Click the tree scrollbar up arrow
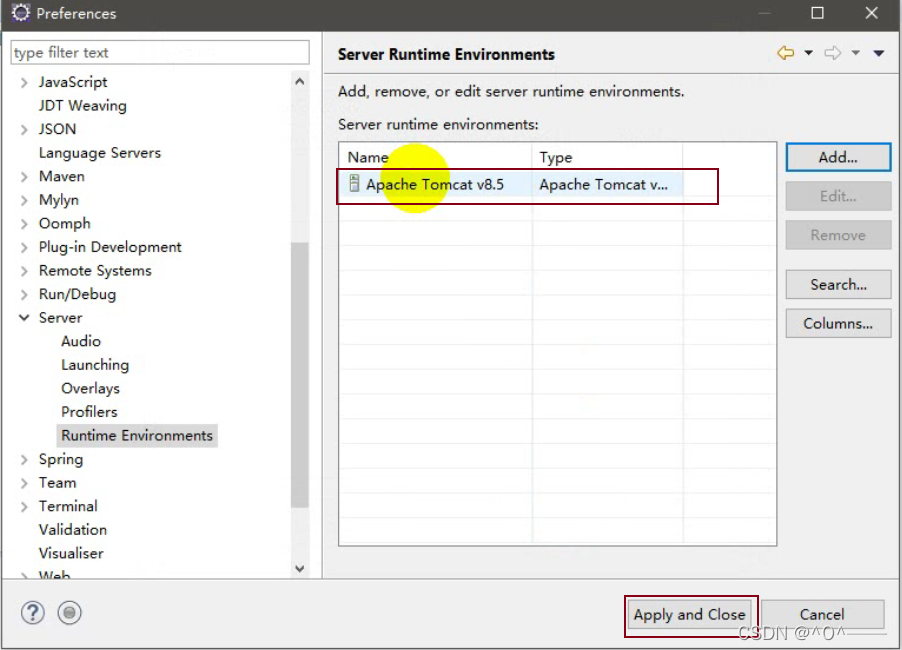 [x=300, y=82]
